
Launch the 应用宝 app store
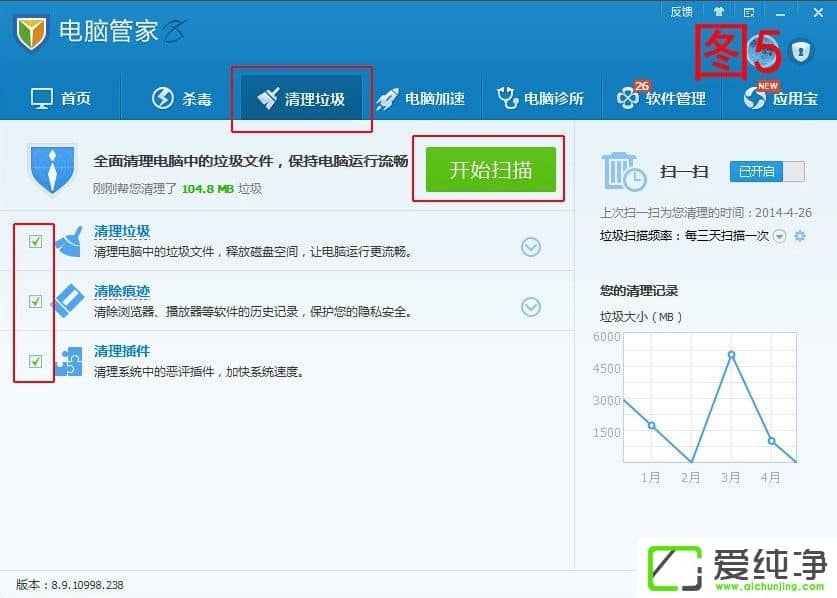pyautogui.click(x=782, y=97)
